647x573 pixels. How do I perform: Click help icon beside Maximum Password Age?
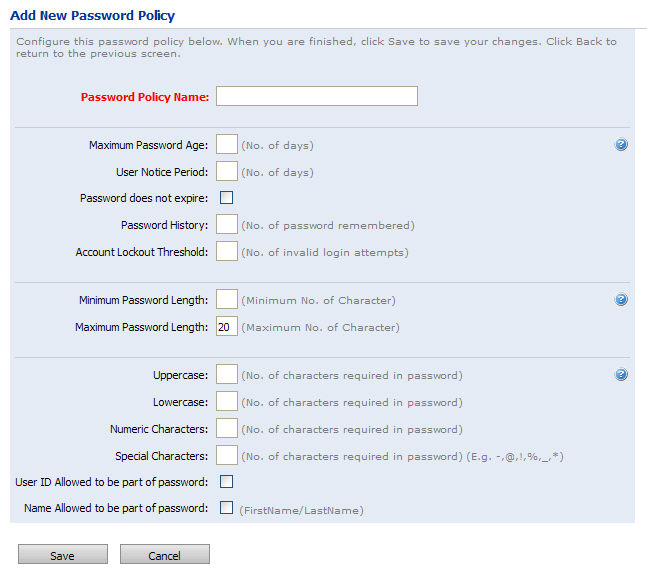pos(621,145)
